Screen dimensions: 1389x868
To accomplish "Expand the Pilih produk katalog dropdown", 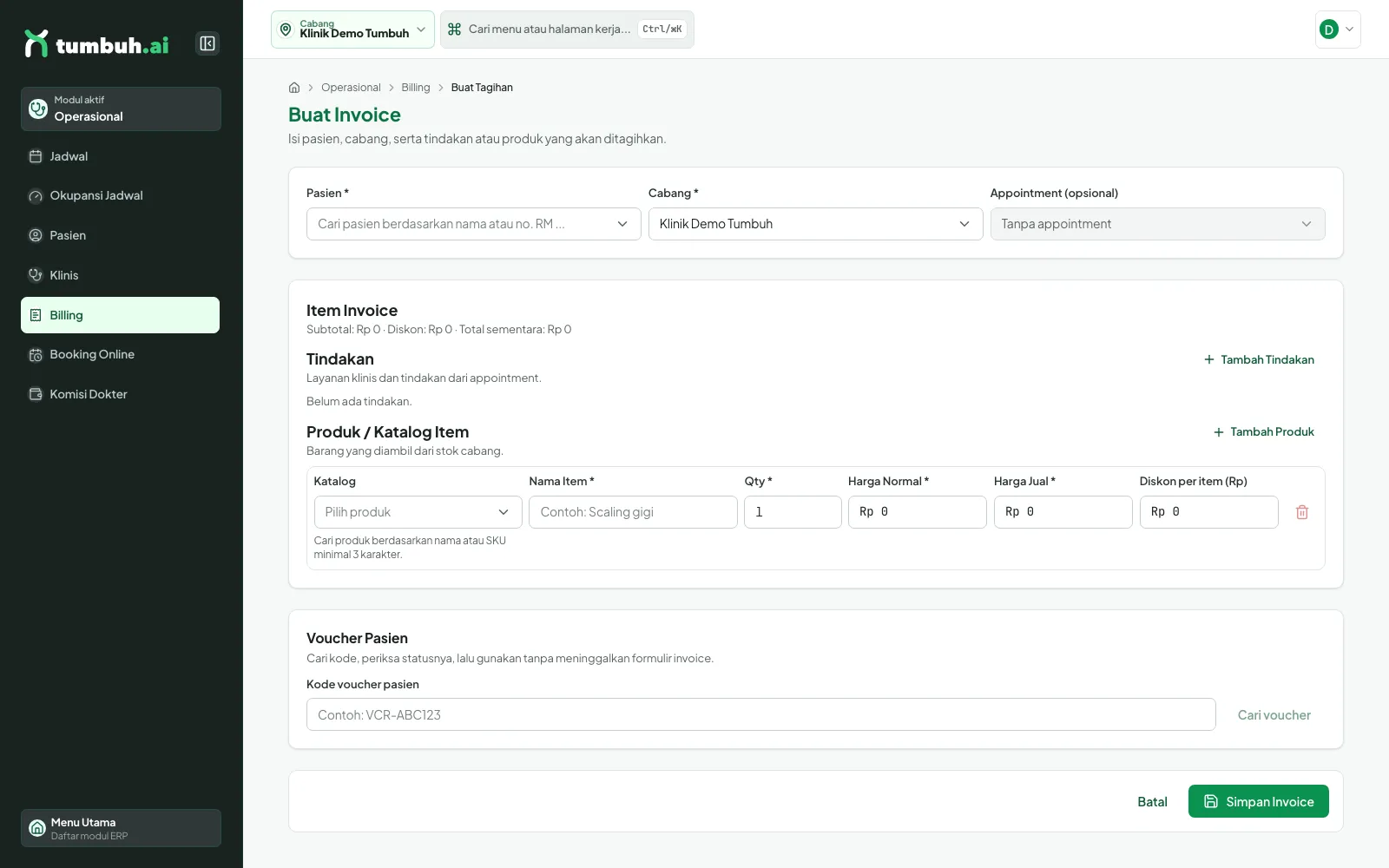I will 418,512.
